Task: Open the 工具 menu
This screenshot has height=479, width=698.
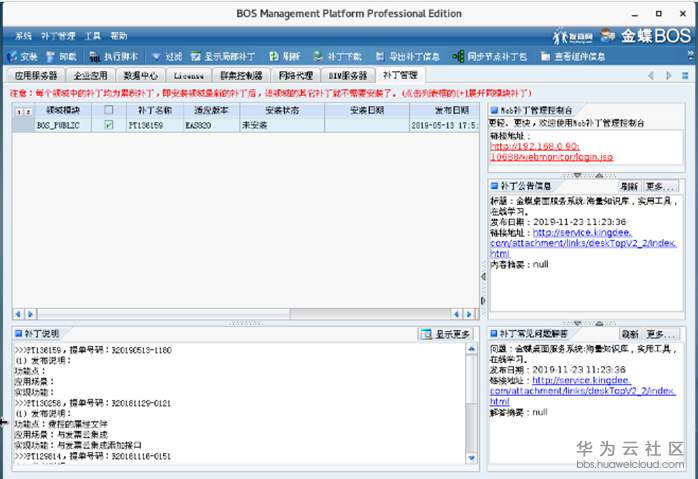Action: point(93,36)
